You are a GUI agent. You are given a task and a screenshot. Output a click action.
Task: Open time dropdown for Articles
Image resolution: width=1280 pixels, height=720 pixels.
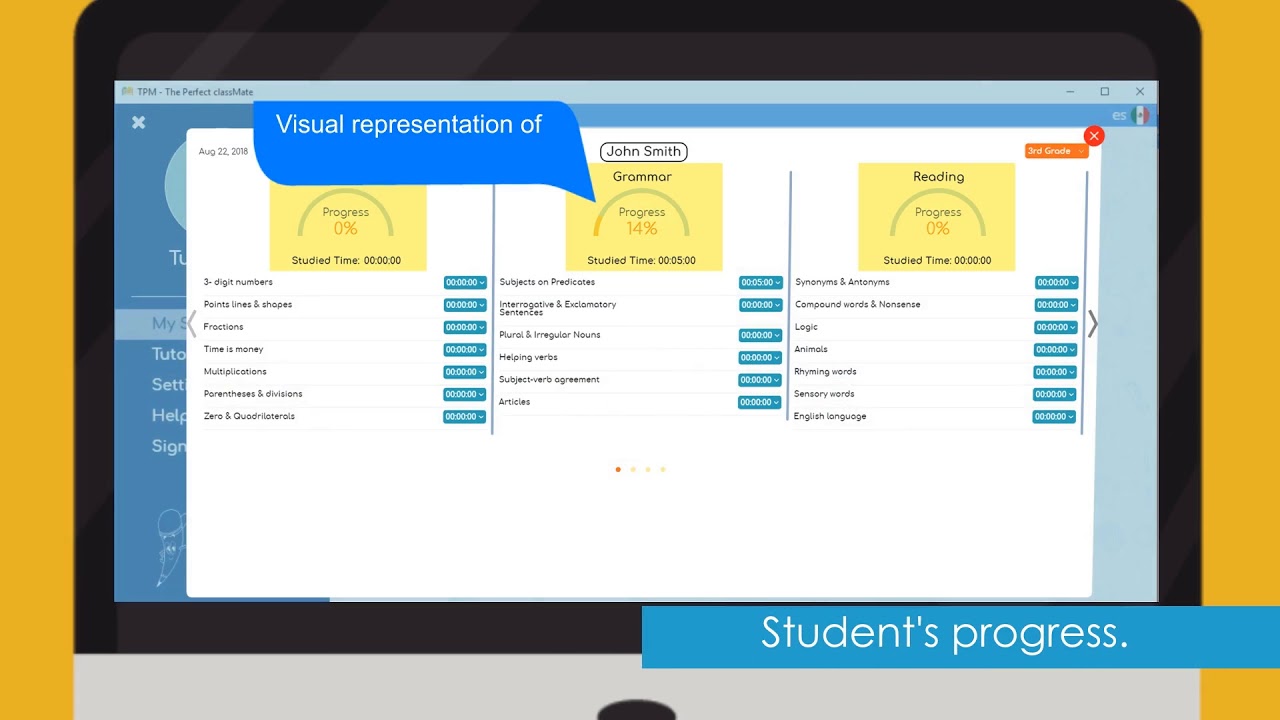[759, 403]
